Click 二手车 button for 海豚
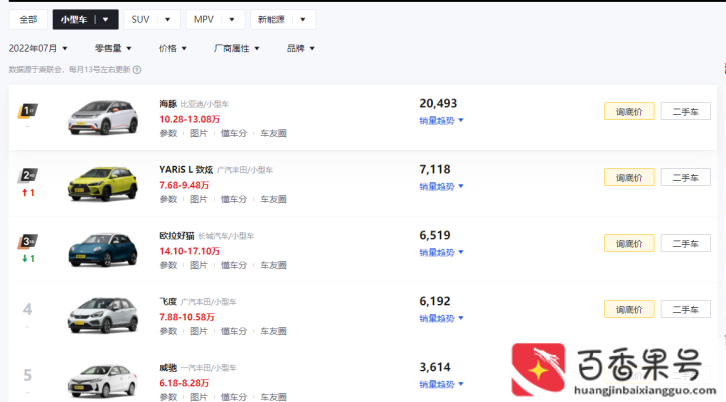Image resolution: width=726 pixels, height=402 pixels. (686, 111)
